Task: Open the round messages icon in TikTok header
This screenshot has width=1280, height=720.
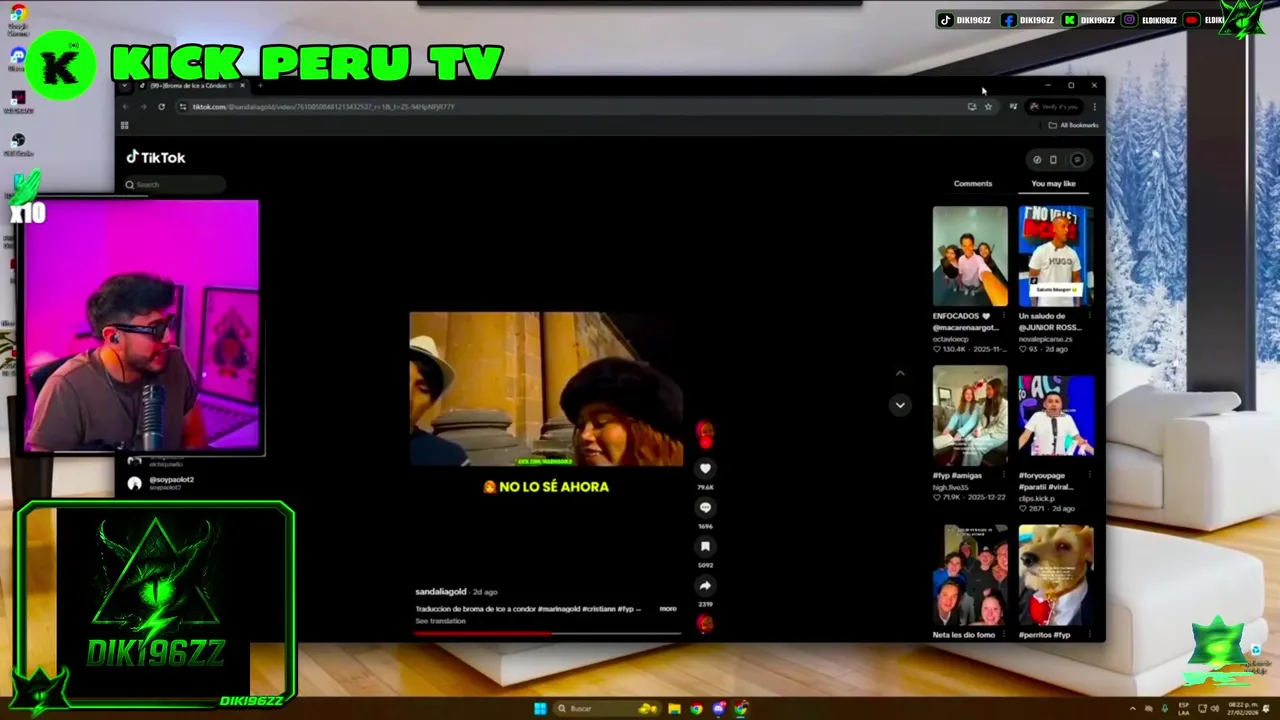Action: 1078,160
